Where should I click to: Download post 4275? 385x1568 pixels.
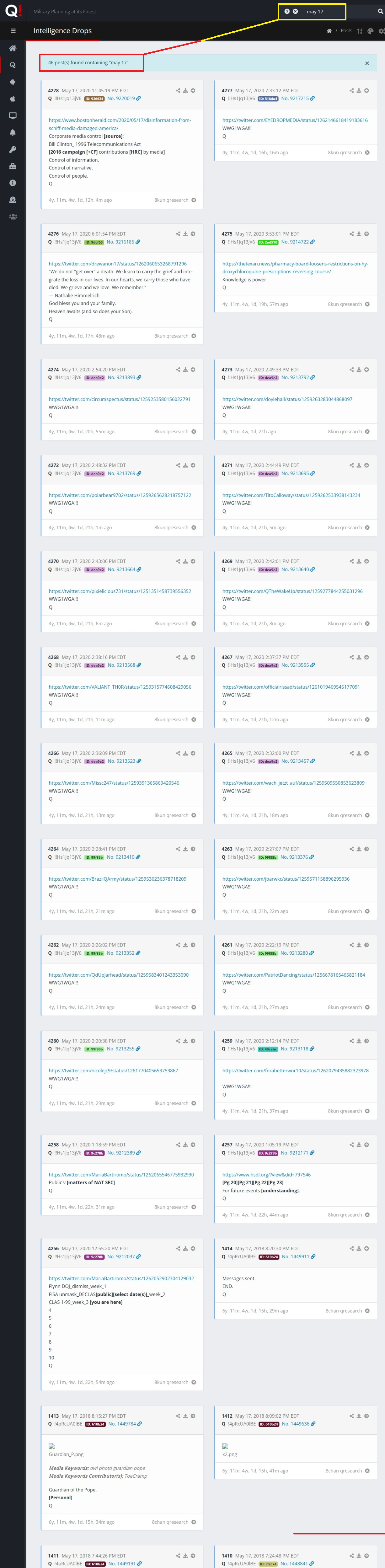click(x=359, y=234)
